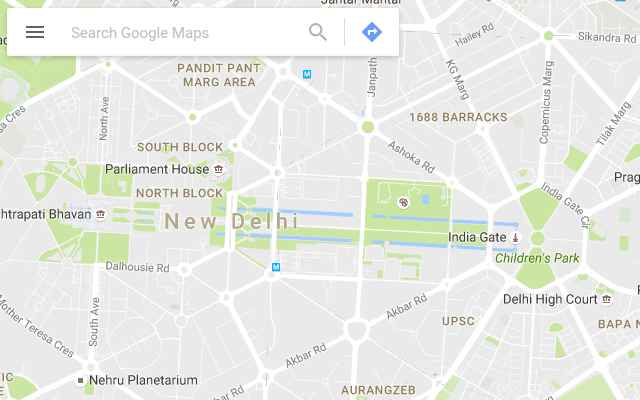
Task: Click the search magnifier icon
Action: click(x=318, y=32)
